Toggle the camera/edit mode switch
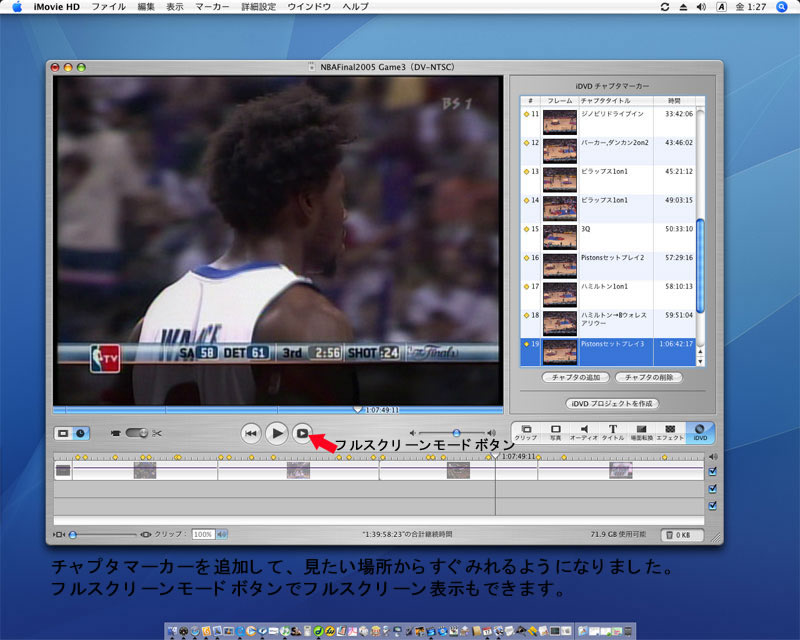Image resolution: width=800 pixels, height=640 pixels. 134,433
